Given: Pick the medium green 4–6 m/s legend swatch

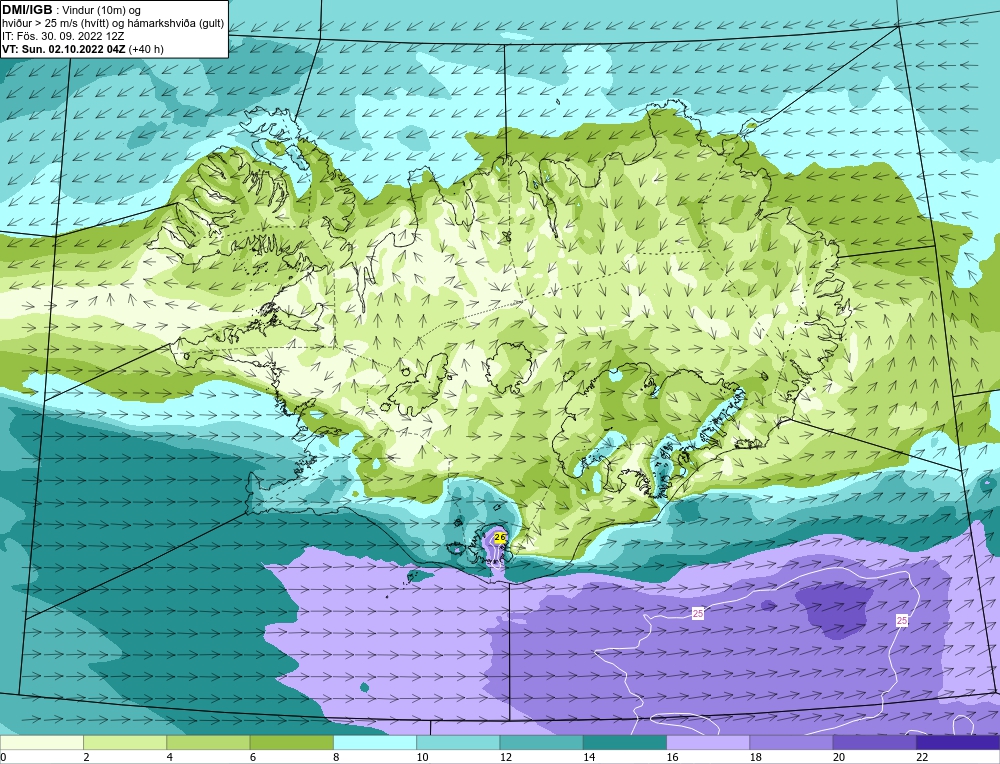Looking at the screenshot, I should click(208, 742).
